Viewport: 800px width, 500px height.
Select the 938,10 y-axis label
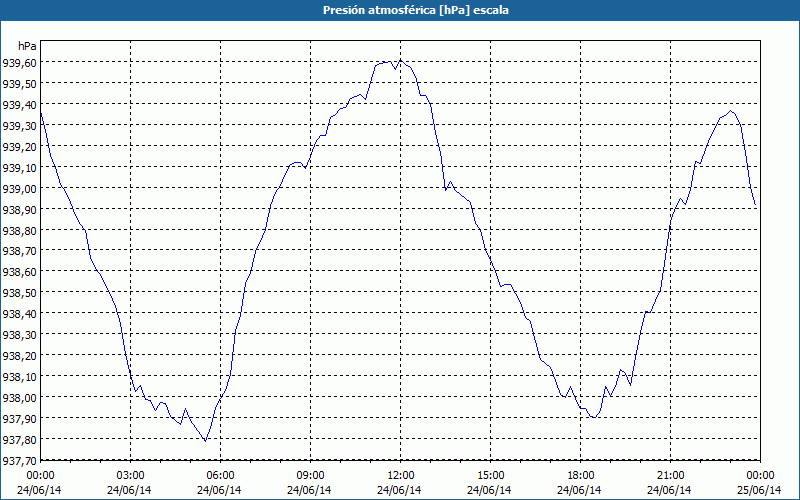tap(19, 376)
